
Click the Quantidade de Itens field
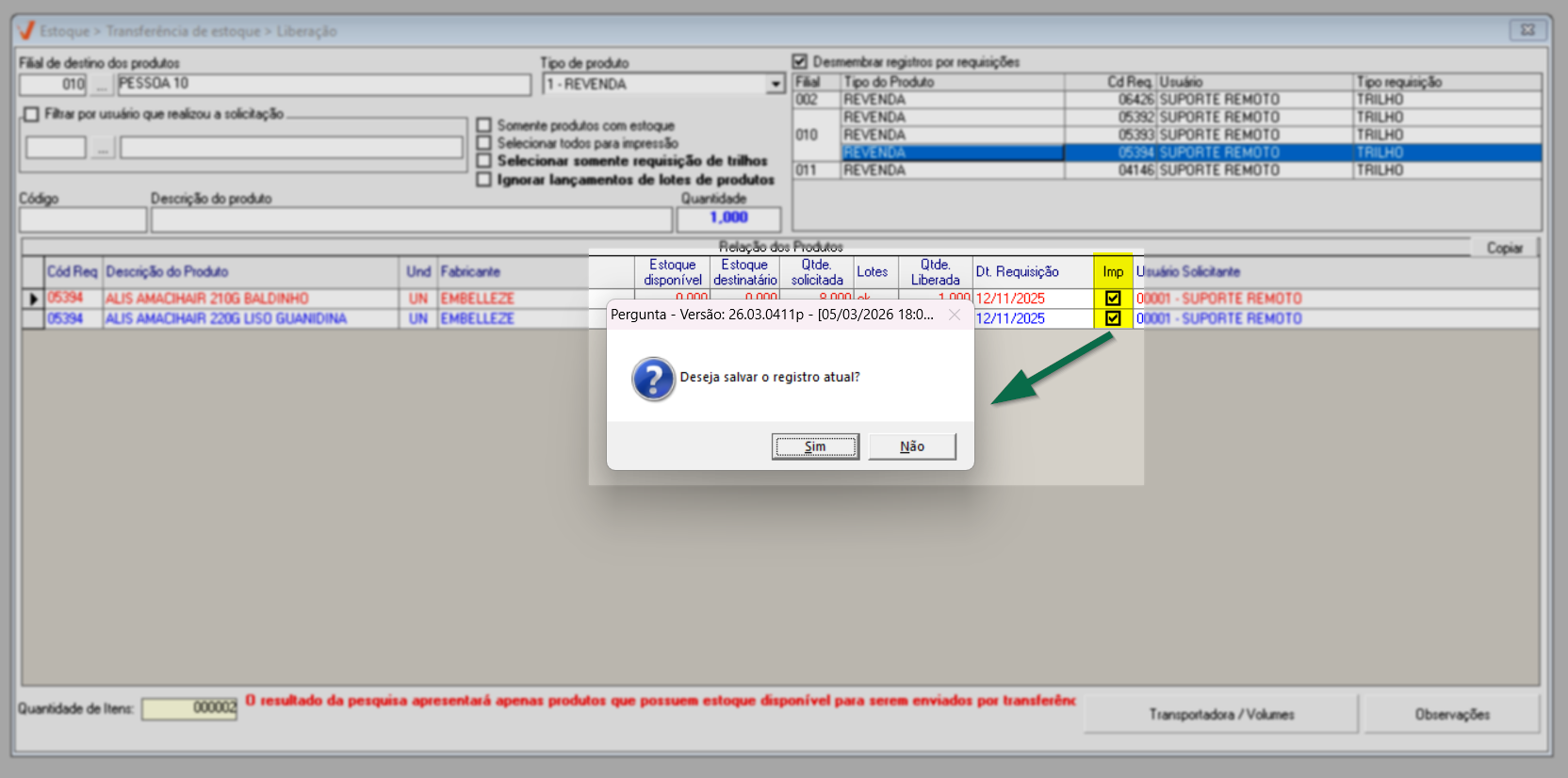point(189,708)
